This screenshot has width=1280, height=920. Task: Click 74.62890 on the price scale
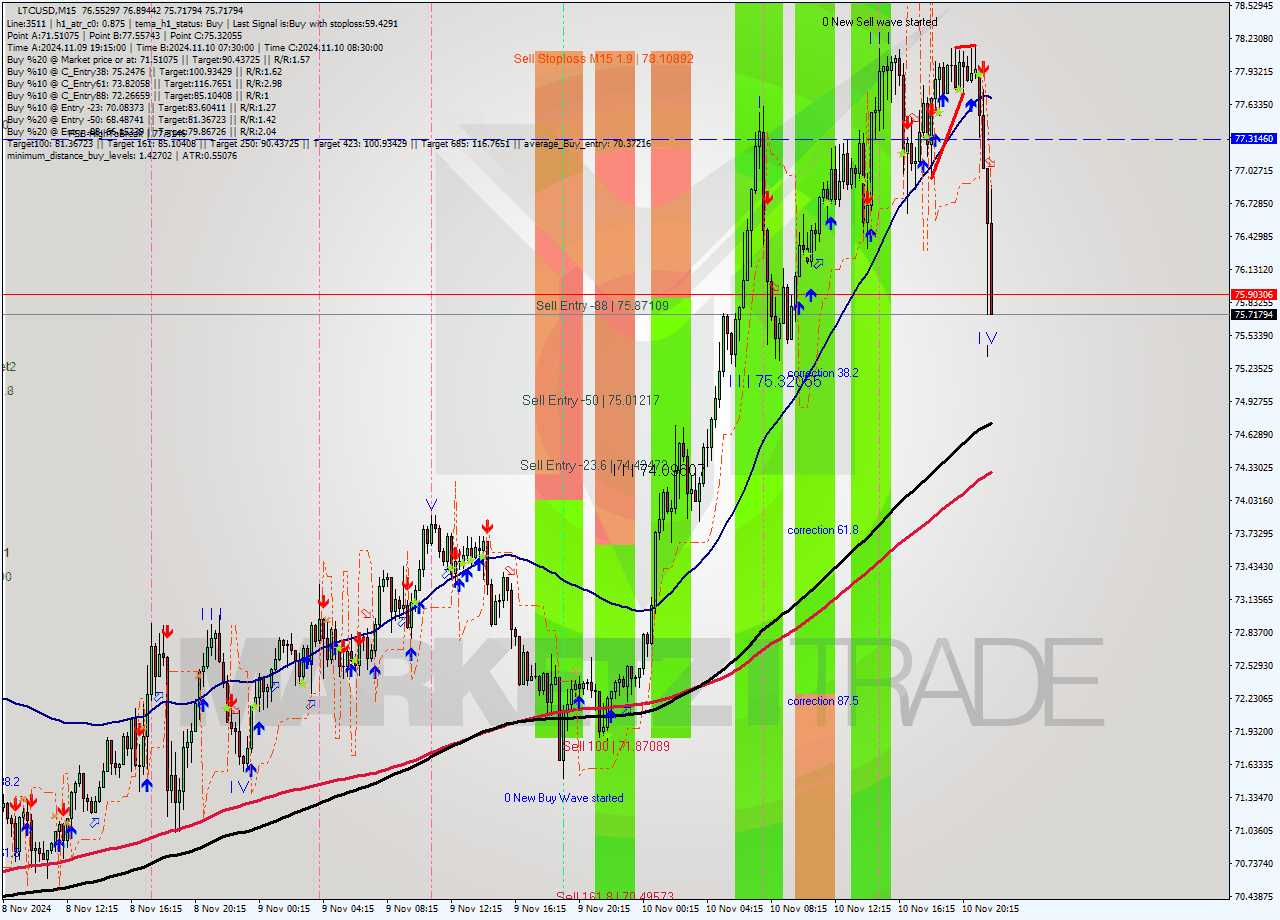coord(1254,435)
